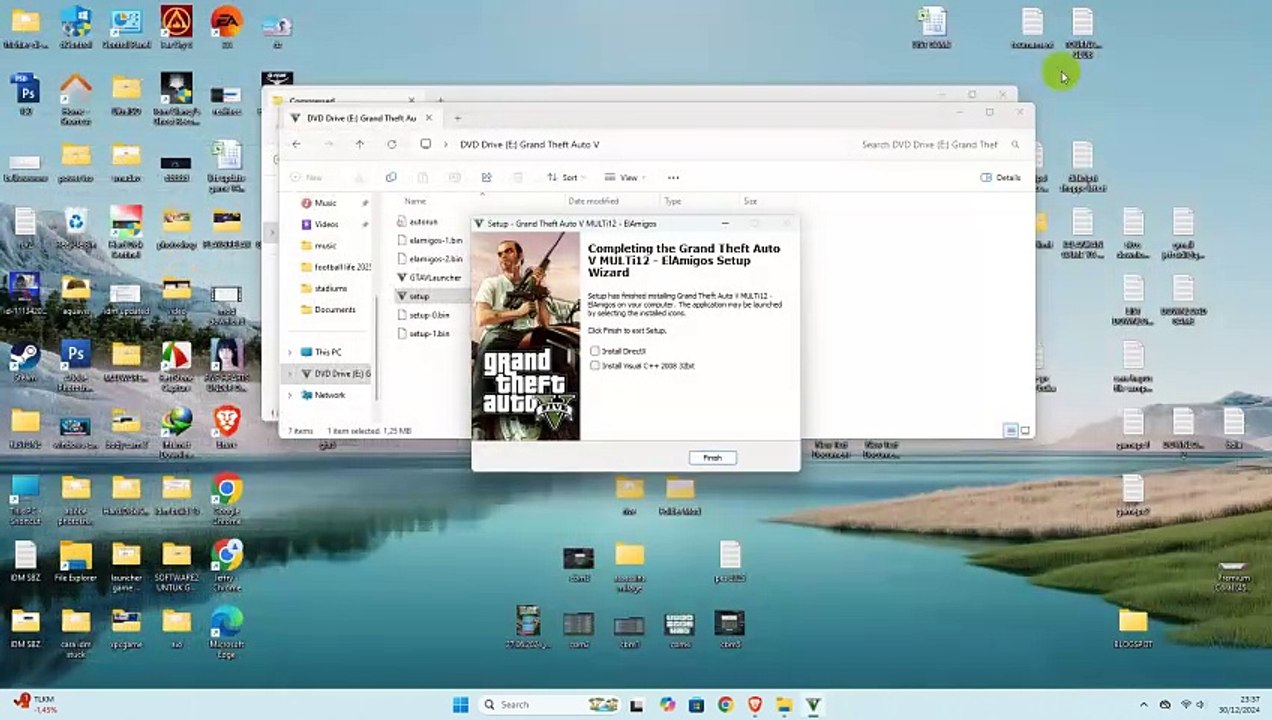Open the Steam desktop shortcut
1272x720 pixels.
pyautogui.click(x=25, y=363)
